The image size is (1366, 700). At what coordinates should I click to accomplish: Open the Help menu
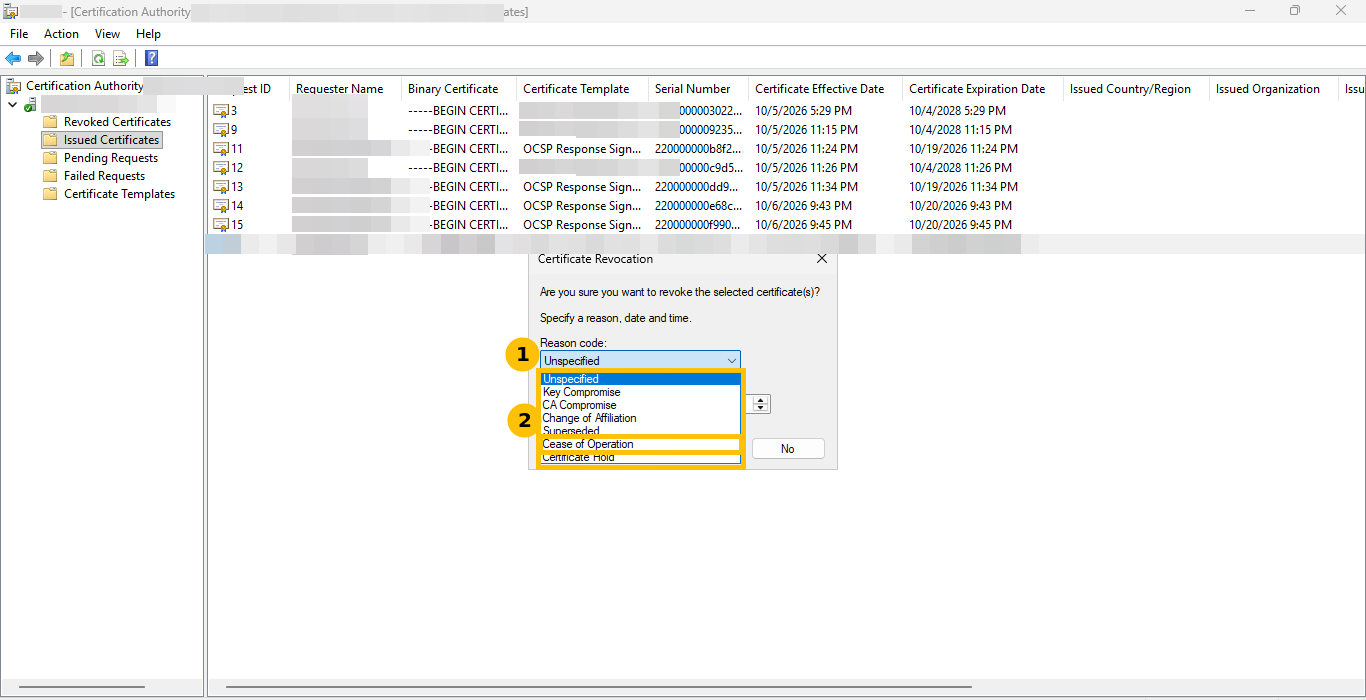click(x=148, y=34)
